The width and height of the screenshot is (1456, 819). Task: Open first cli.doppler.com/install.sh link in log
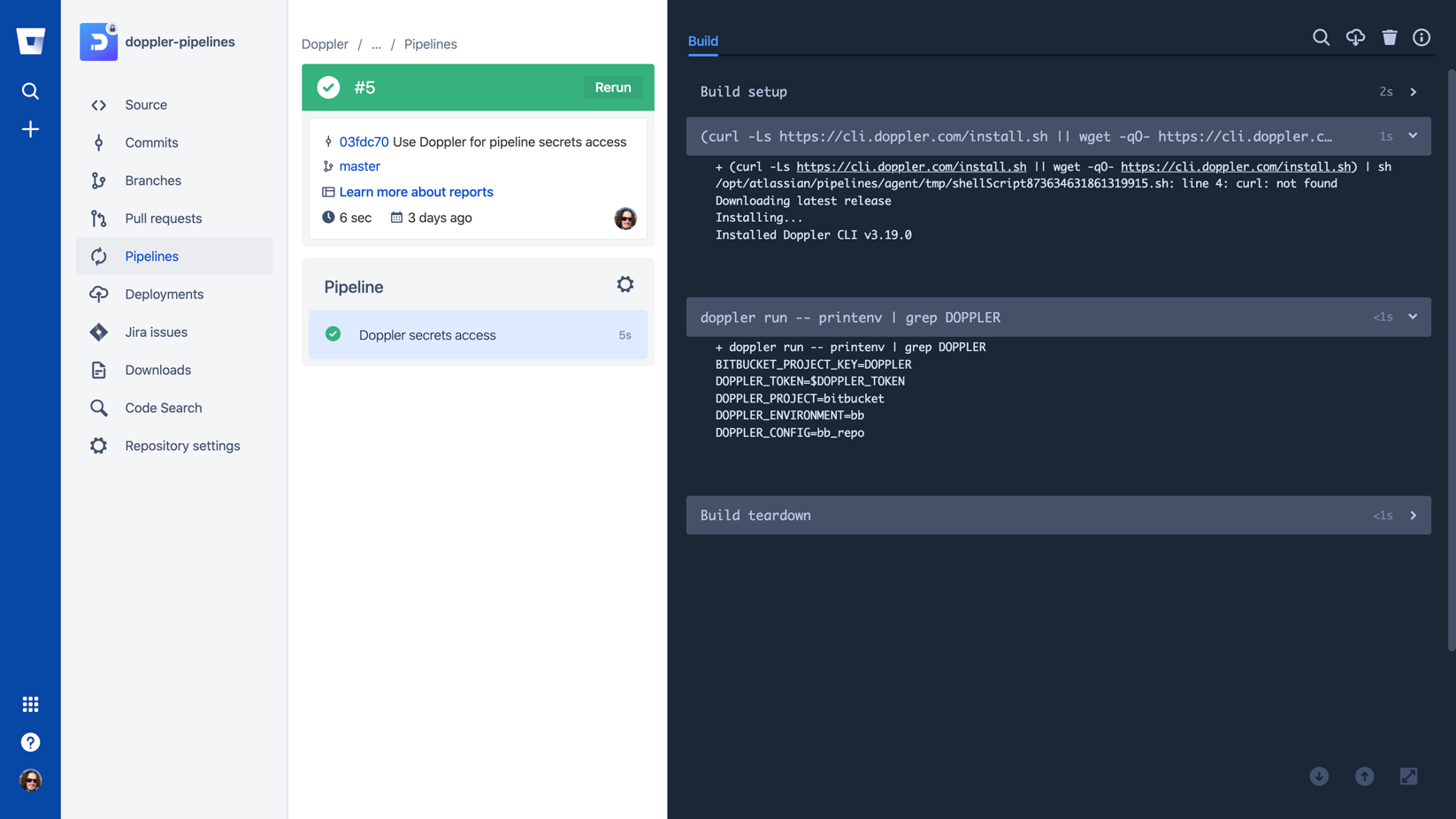click(x=911, y=166)
